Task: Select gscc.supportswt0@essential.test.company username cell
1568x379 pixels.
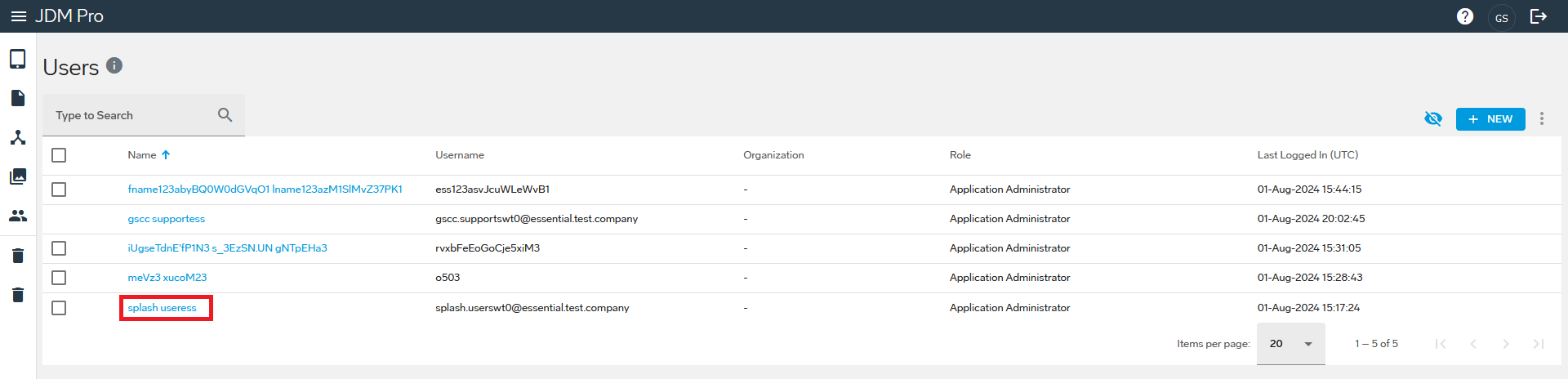Action: click(537, 219)
